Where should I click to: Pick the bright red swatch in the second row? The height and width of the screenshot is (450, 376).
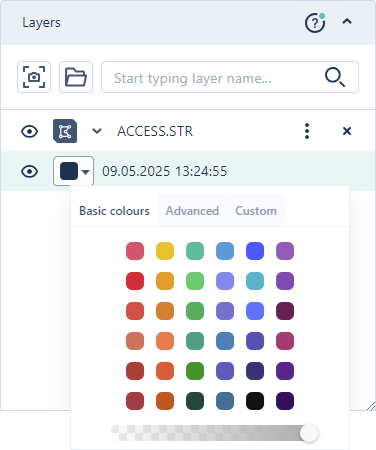pyautogui.click(x=135, y=281)
